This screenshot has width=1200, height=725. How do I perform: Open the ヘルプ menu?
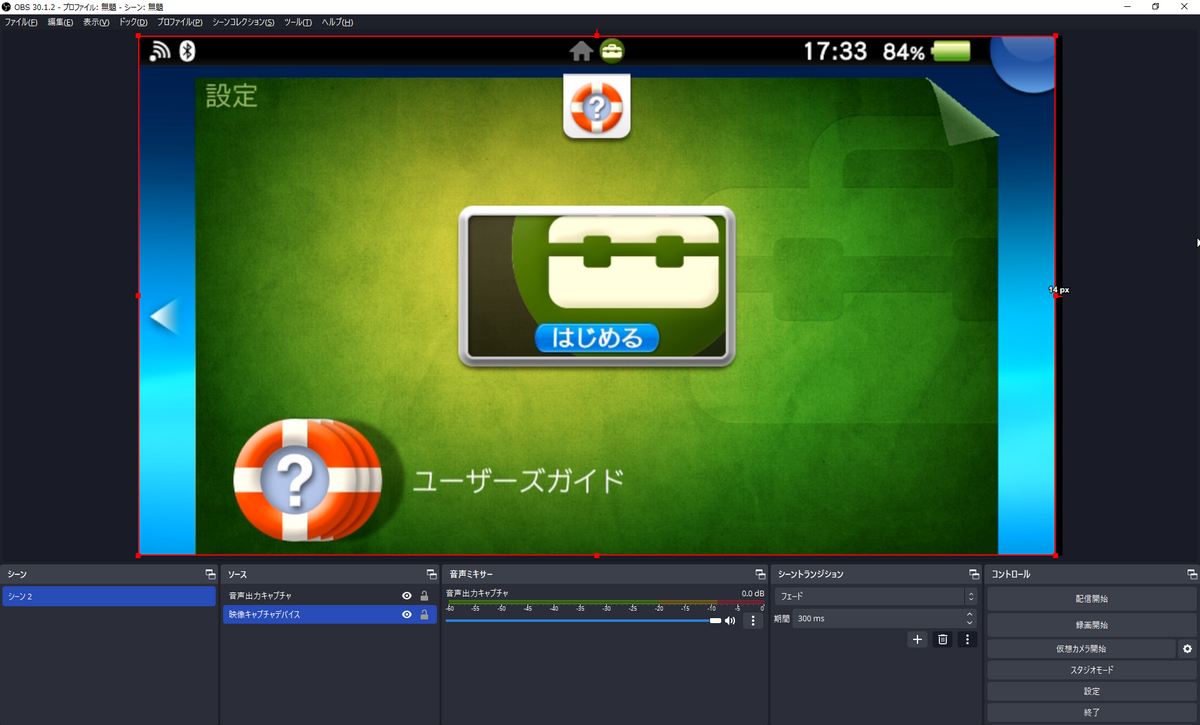click(x=337, y=22)
